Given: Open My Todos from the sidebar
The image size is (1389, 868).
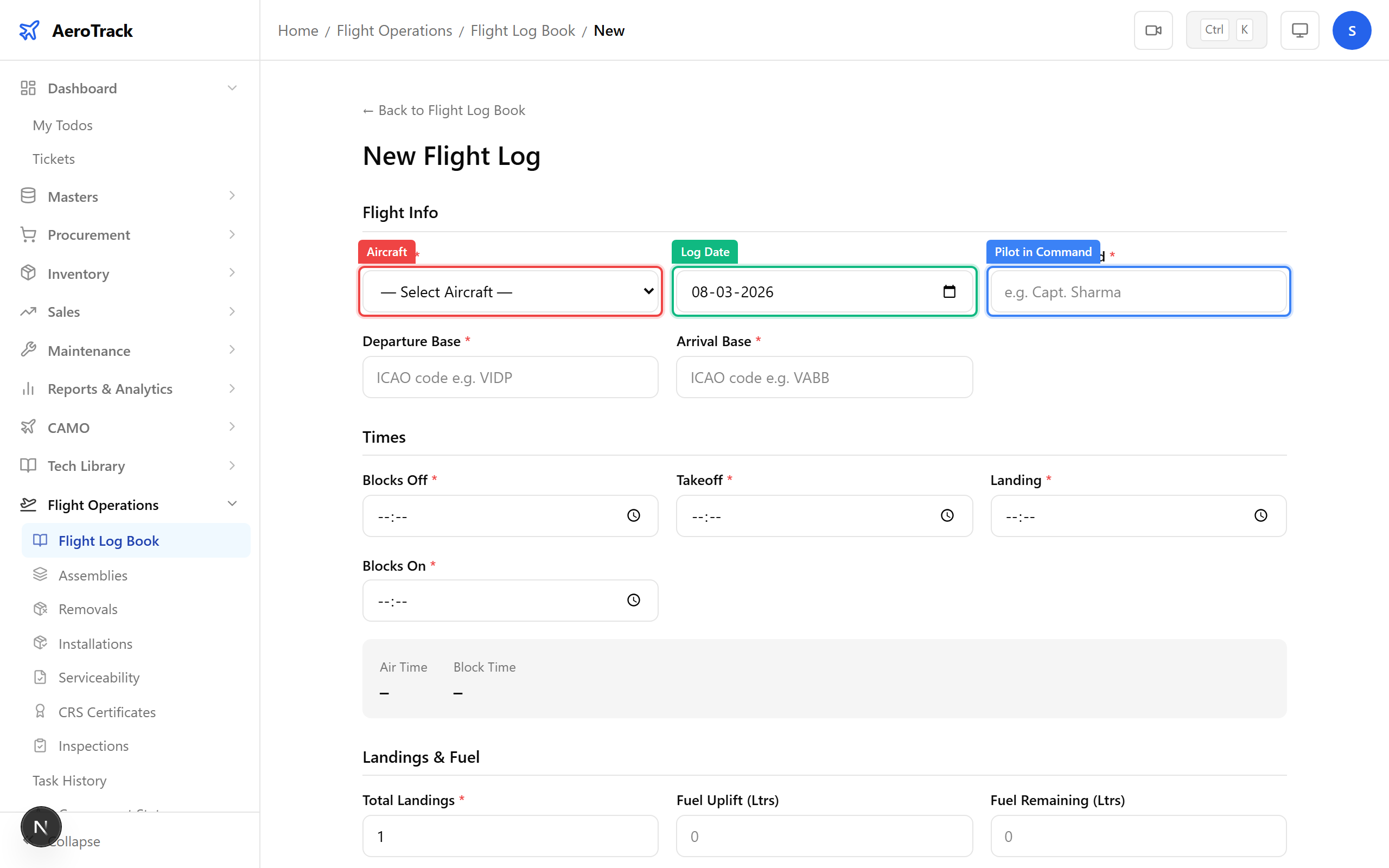Looking at the screenshot, I should 62,125.
